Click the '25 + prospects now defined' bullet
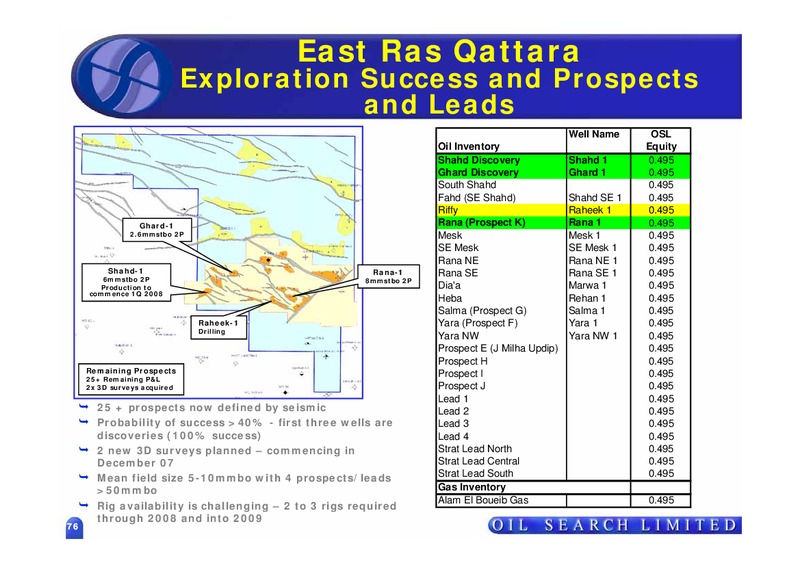The width and height of the screenshot is (800, 565). tap(211, 407)
